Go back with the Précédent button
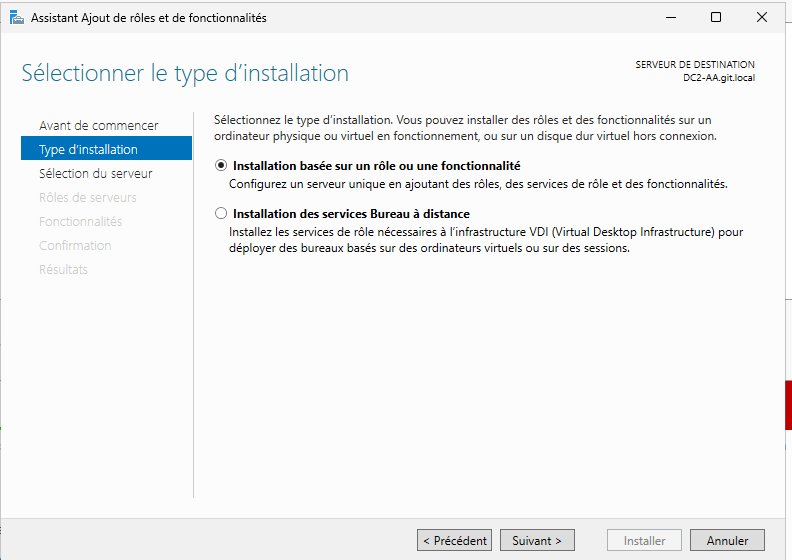The image size is (792, 560). [x=454, y=540]
